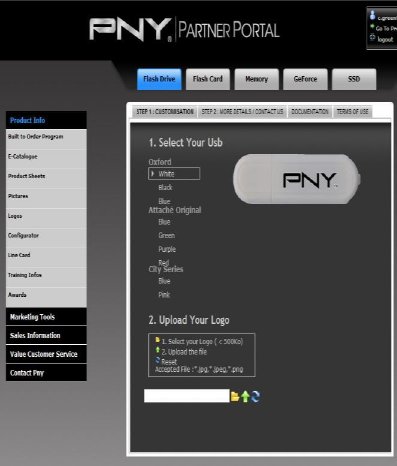397x466 pixels.
Task: Click the logout icon in the header
Action: 372,38
